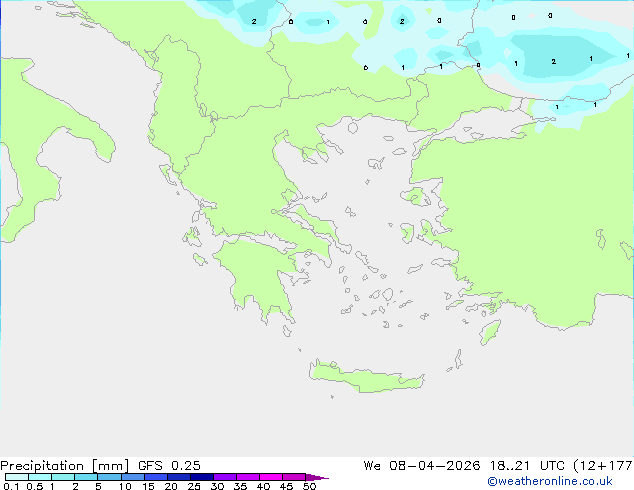Click the '50' legend scale label
This screenshot has height=490, width=634.
click(x=309, y=486)
